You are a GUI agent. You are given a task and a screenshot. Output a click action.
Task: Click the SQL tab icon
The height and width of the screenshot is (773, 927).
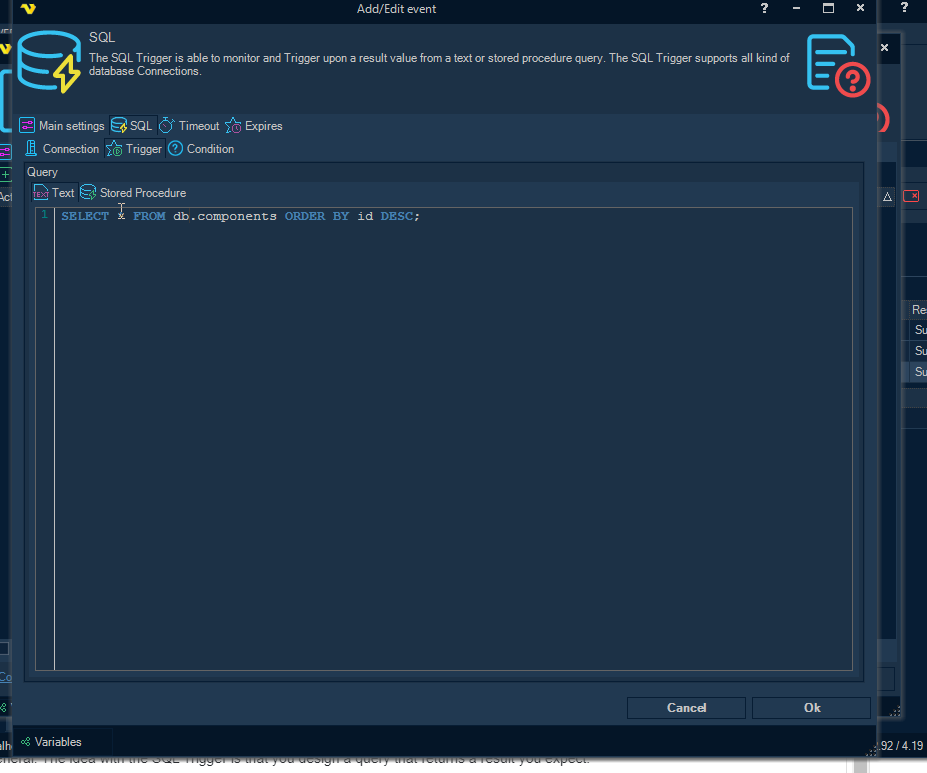pyautogui.click(x=119, y=126)
